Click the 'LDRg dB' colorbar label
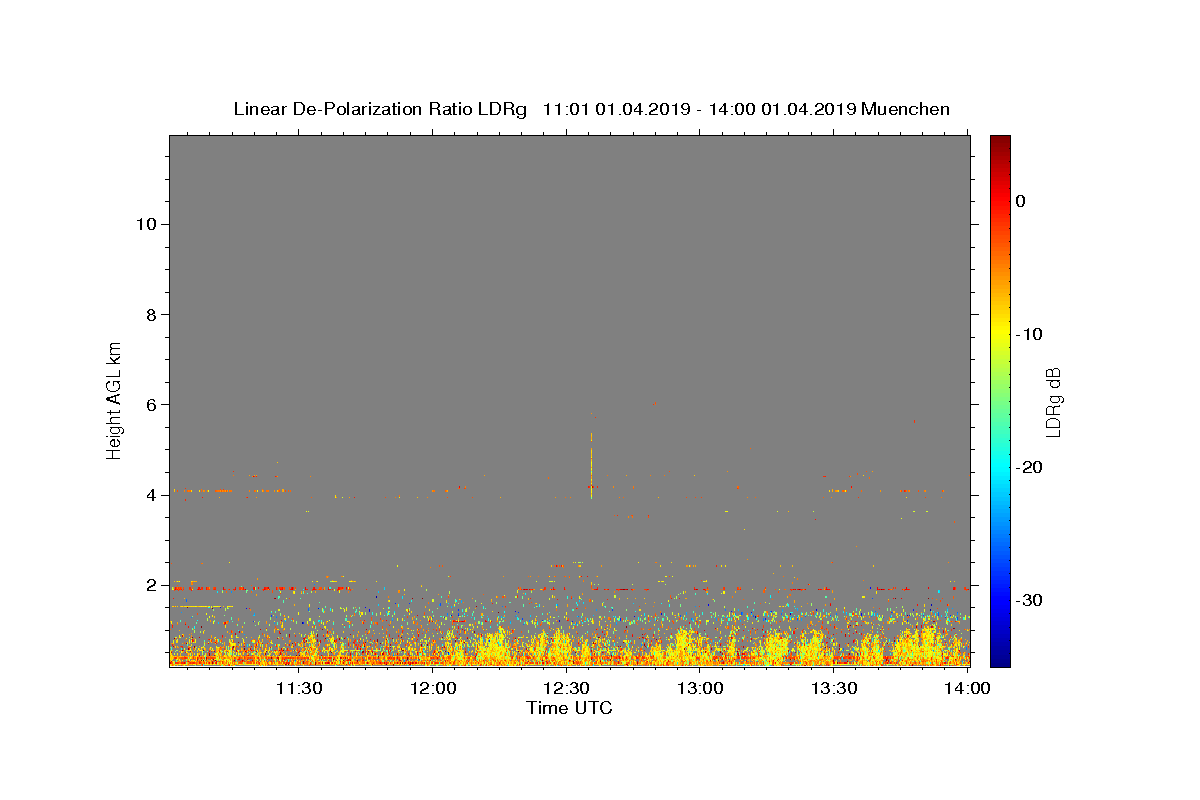The height and width of the screenshot is (800, 1200). [1053, 402]
